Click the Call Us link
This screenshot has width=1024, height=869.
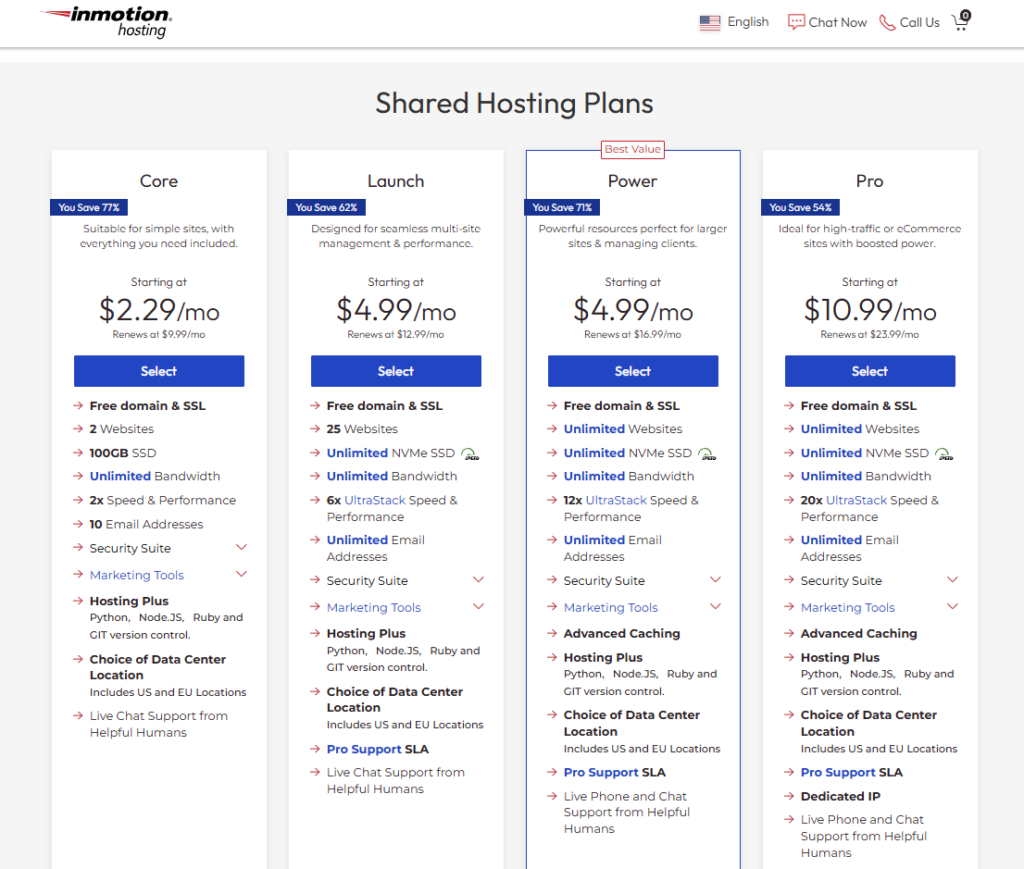pos(909,22)
